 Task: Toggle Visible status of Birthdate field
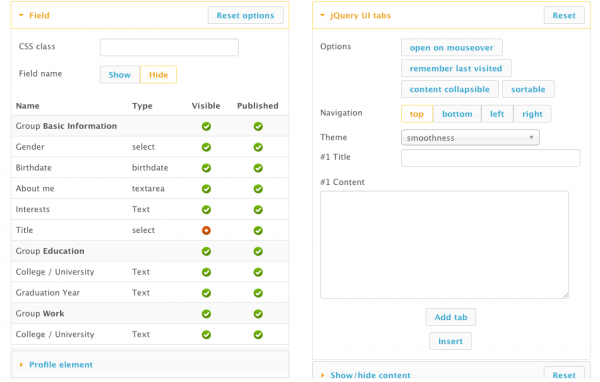pos(206,168)
